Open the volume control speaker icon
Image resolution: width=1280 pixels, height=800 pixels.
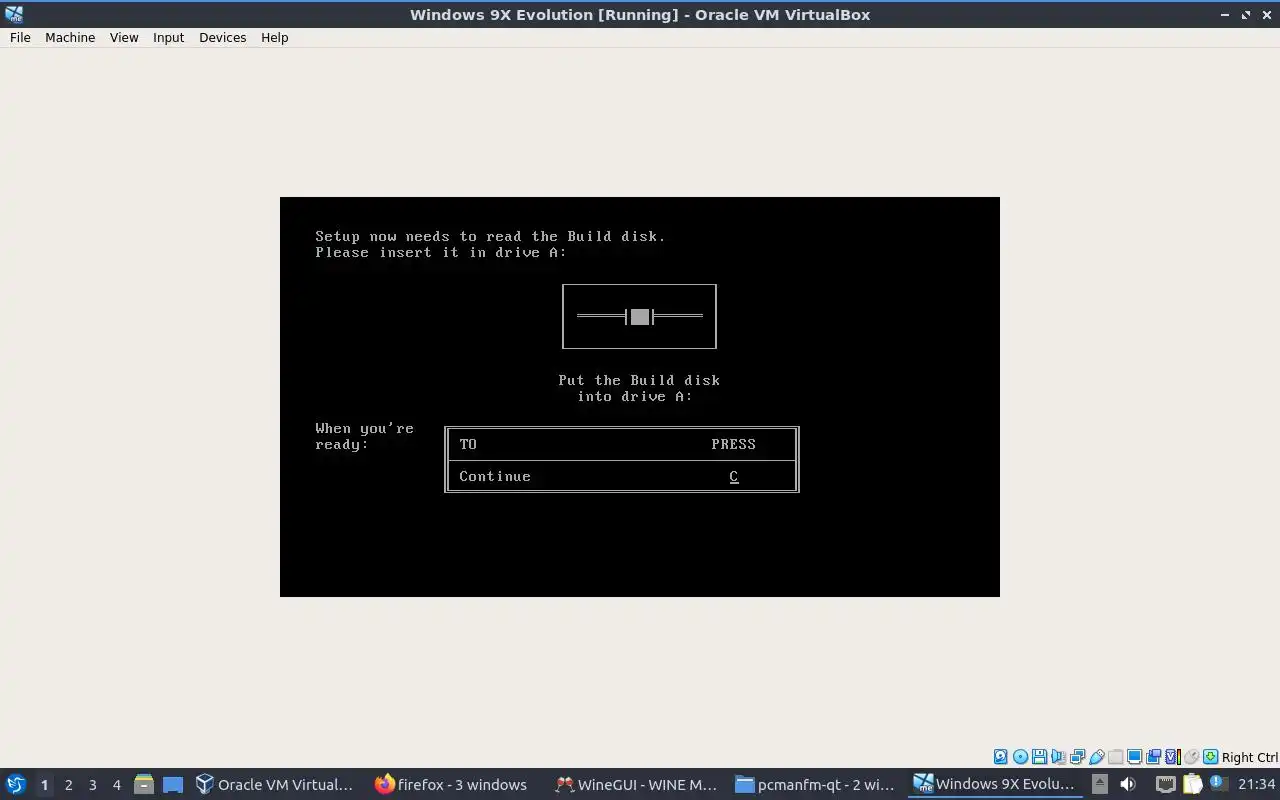tap(1128, 784)
